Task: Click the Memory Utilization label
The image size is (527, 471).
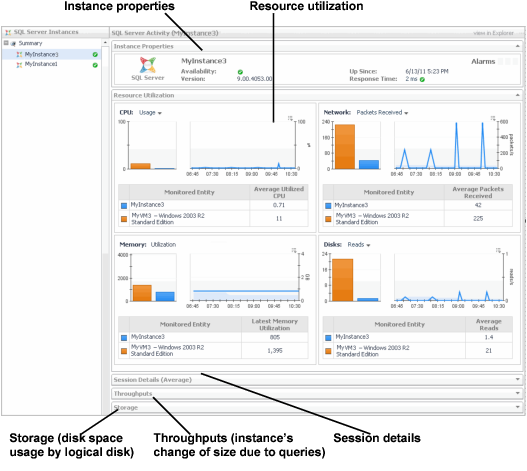Action: (x=163, y=244)
